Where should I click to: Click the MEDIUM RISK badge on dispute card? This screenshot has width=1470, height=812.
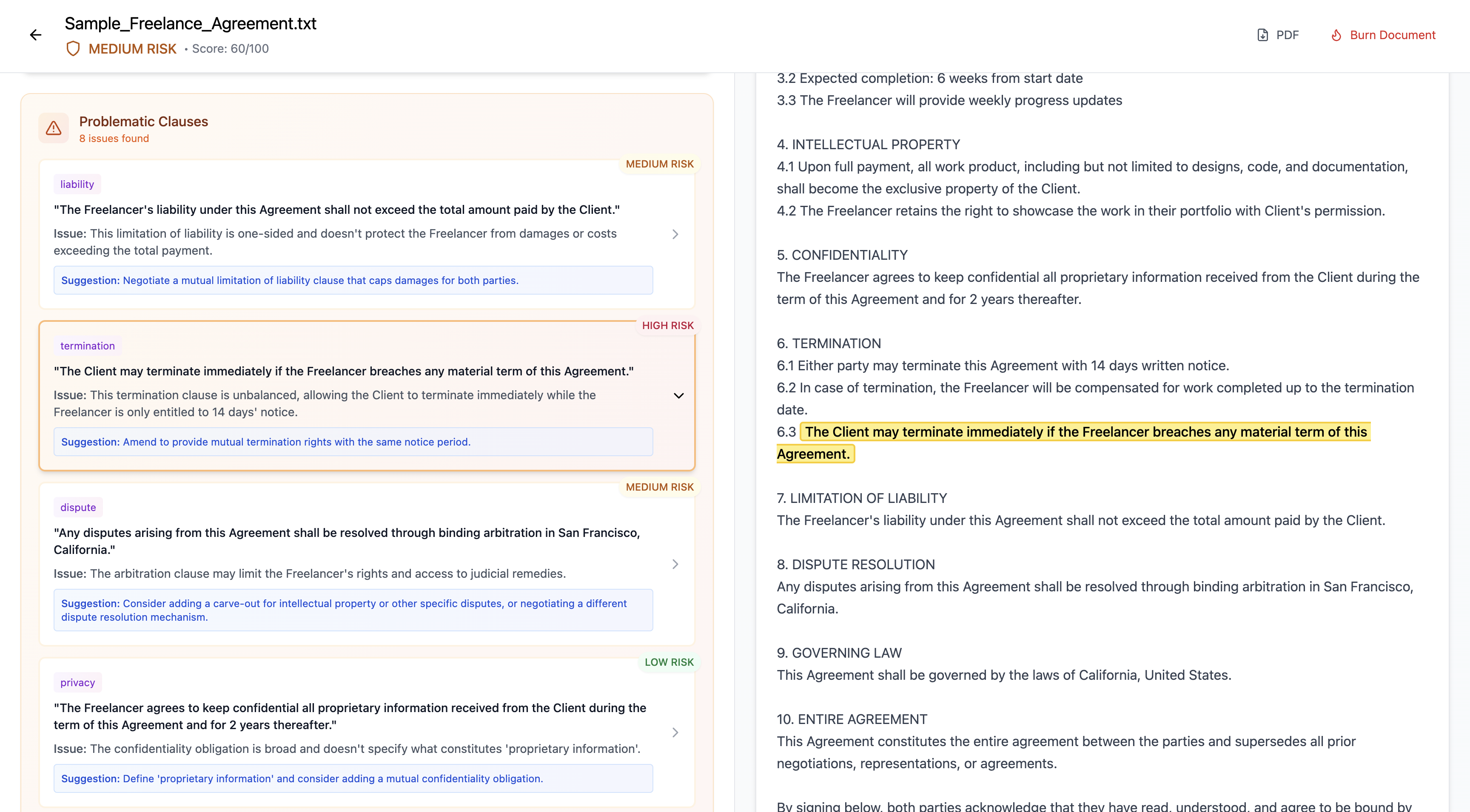(x=660, y=486)
